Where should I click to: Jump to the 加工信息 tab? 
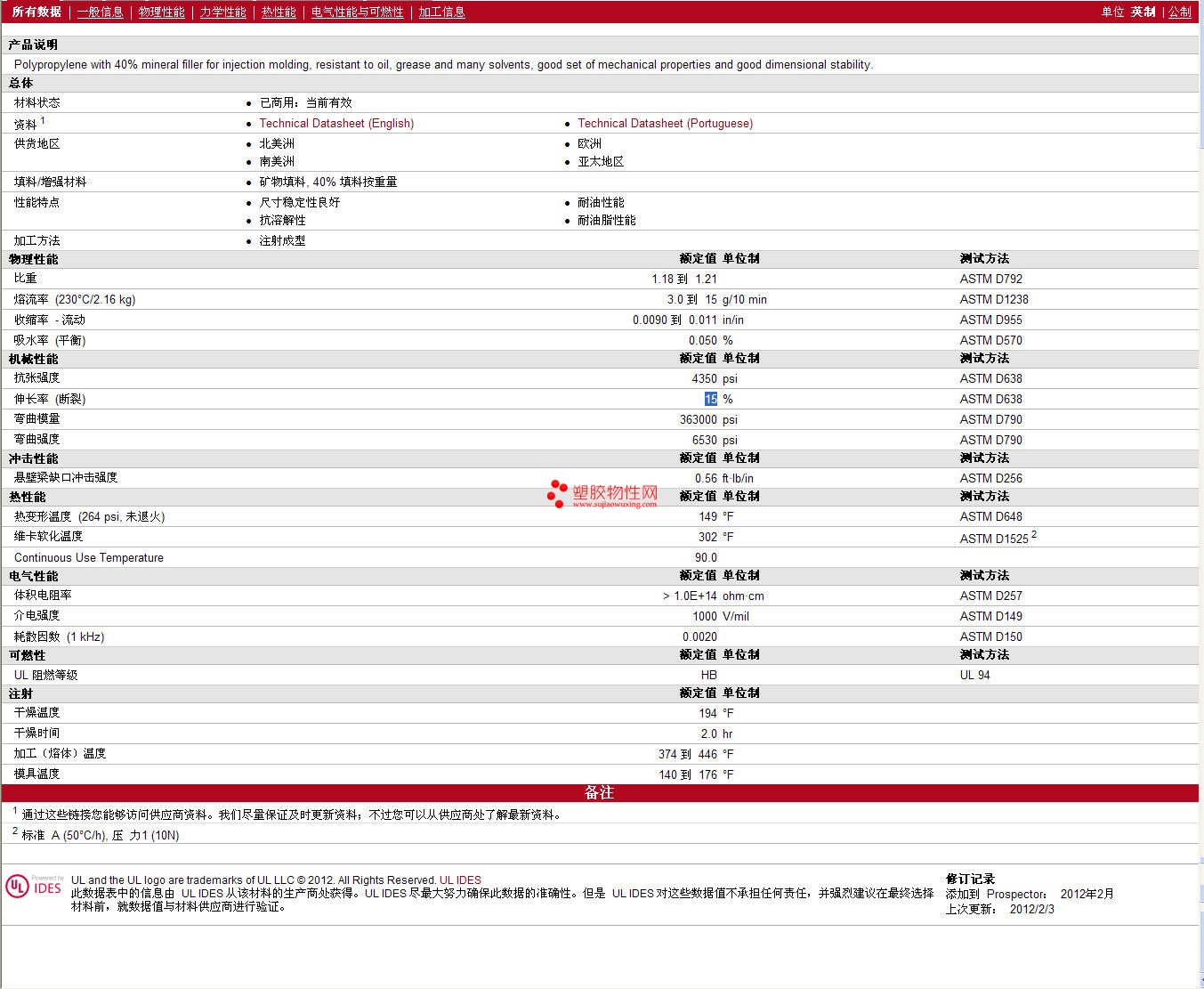[441, 12]
